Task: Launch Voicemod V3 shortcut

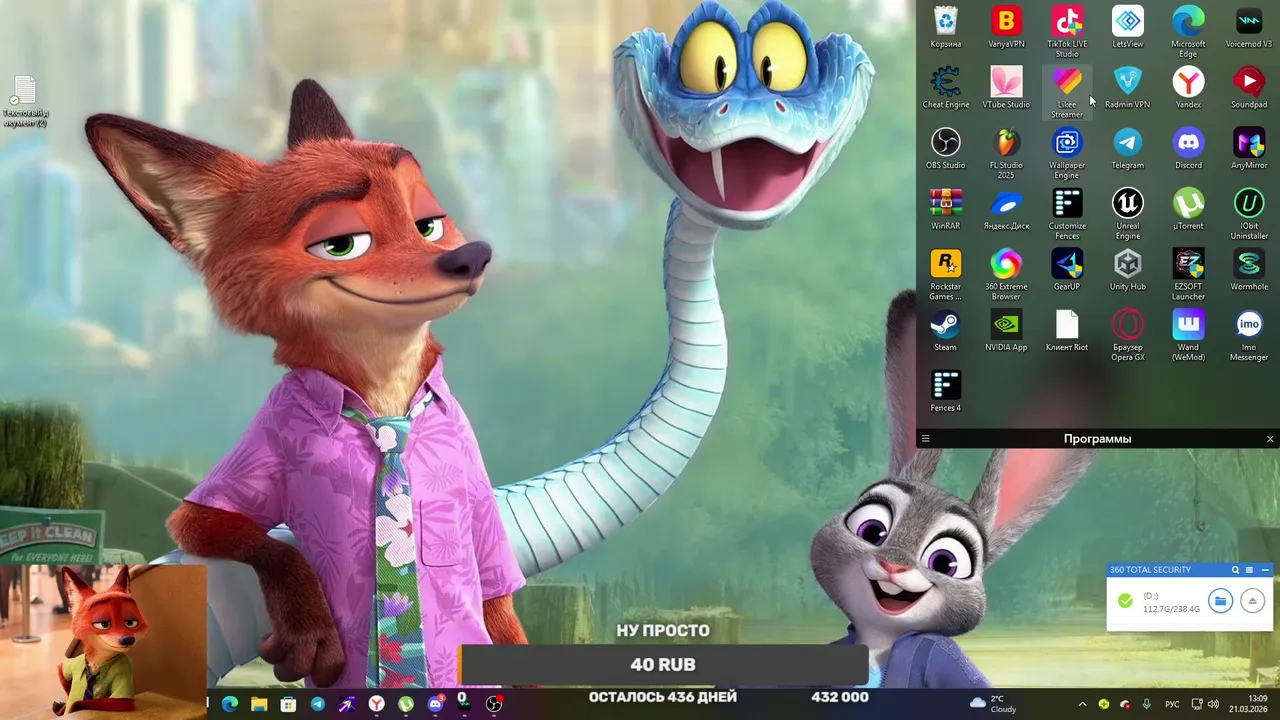Action: pos(1249,28)
